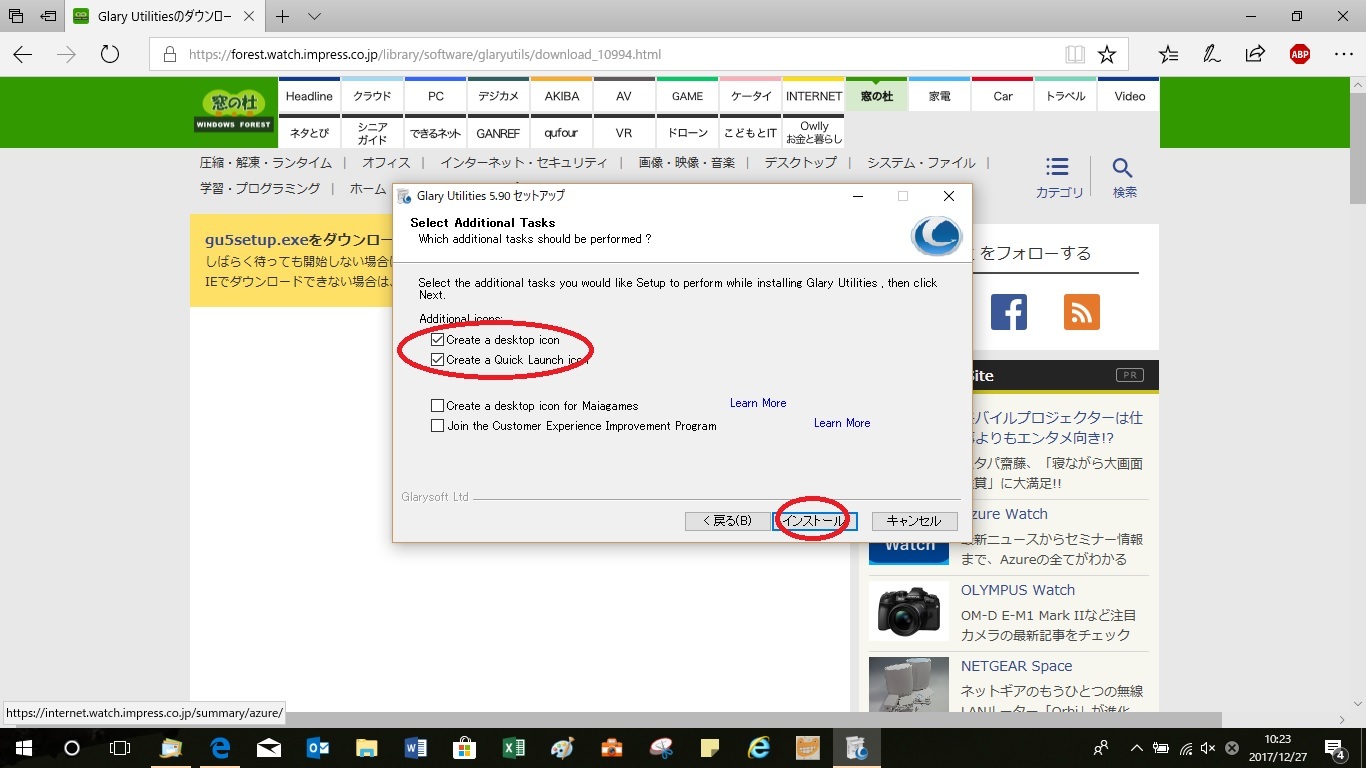
Task: Open the システム・ファイル category link
Action: 921,162
